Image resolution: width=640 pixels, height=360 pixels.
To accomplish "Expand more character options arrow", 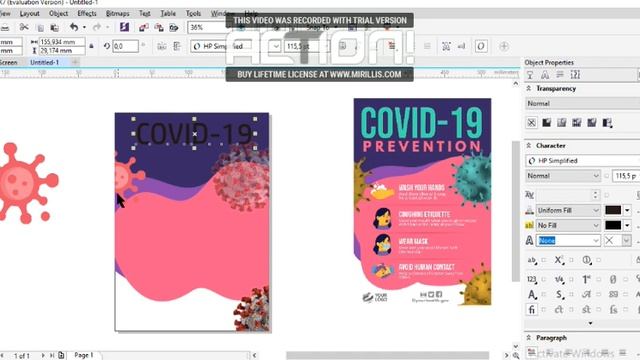I will tap(590, 323).
